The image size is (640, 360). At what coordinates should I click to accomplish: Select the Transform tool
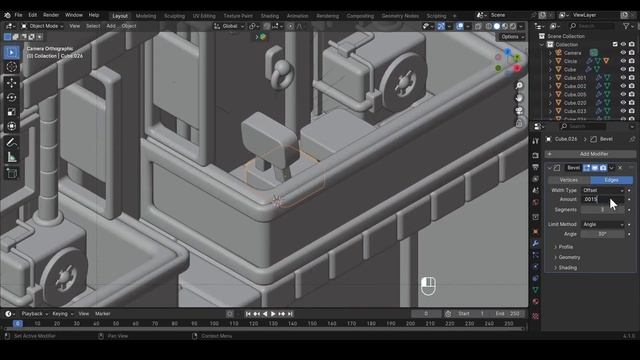coord(11,126)
